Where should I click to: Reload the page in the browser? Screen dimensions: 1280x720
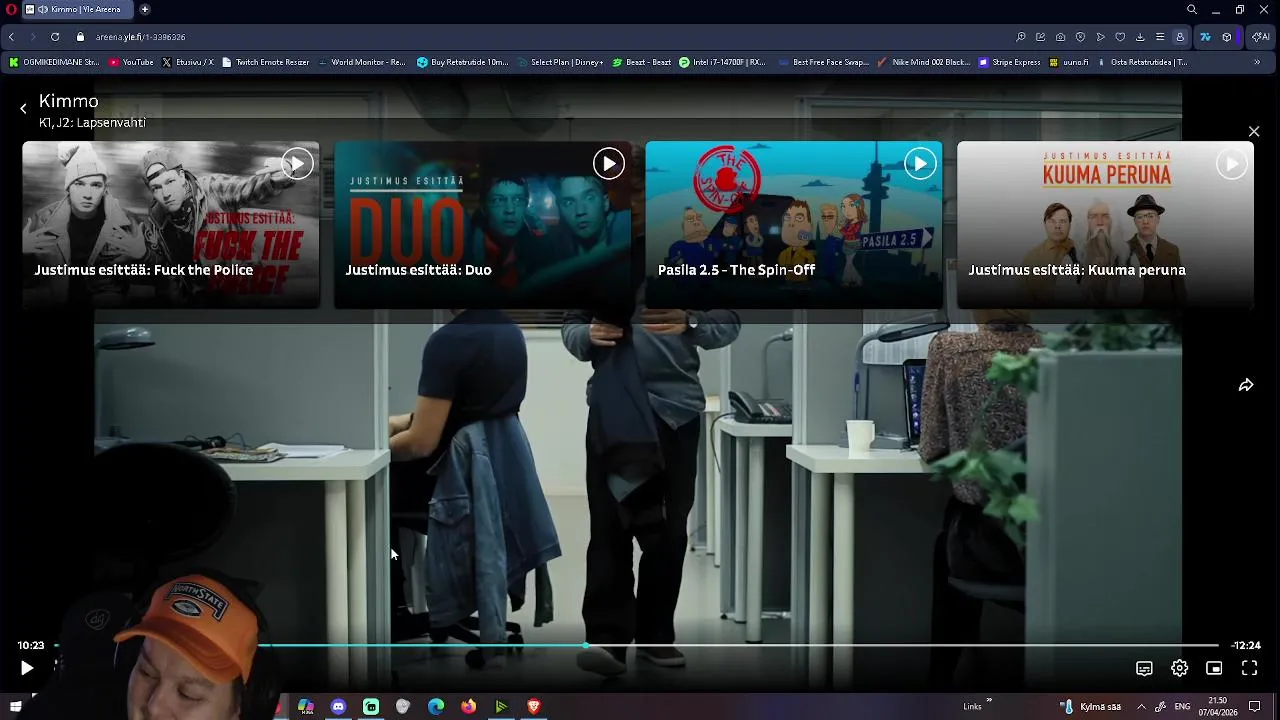[x=55, y=37]
